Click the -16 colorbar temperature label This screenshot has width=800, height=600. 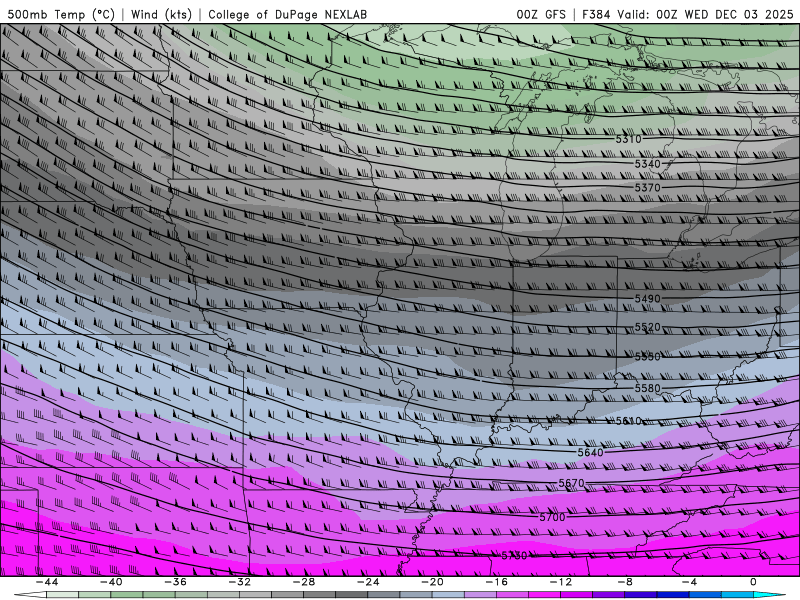click(496, 582)
